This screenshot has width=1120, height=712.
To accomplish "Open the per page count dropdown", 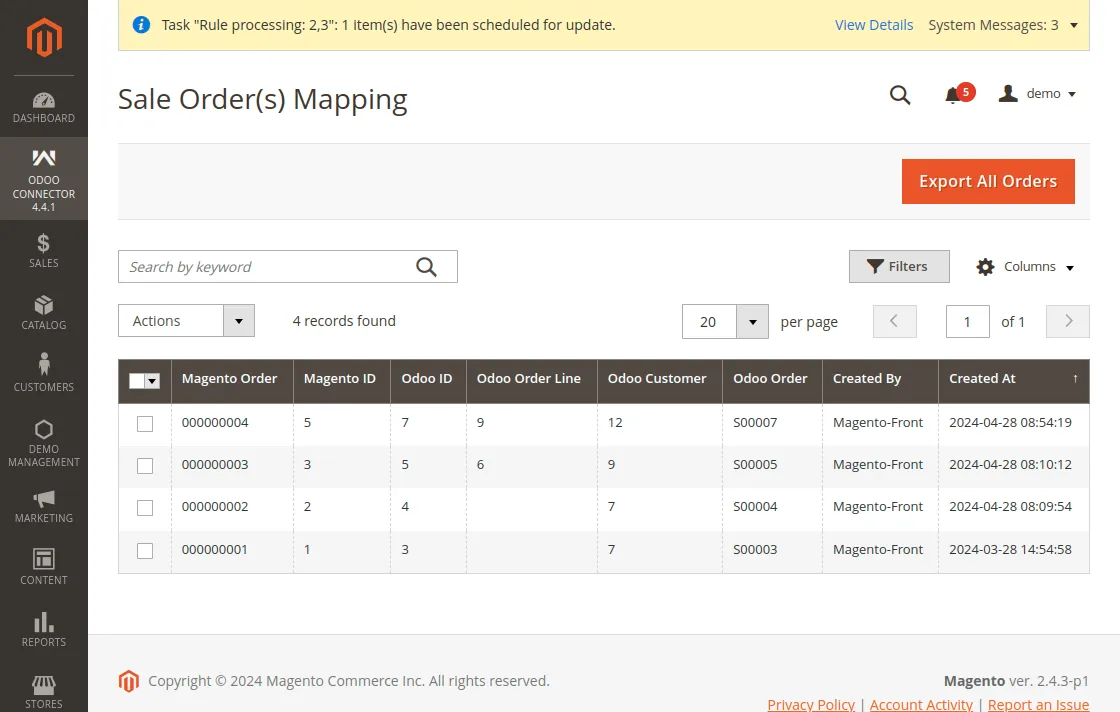I will (751, 322).
